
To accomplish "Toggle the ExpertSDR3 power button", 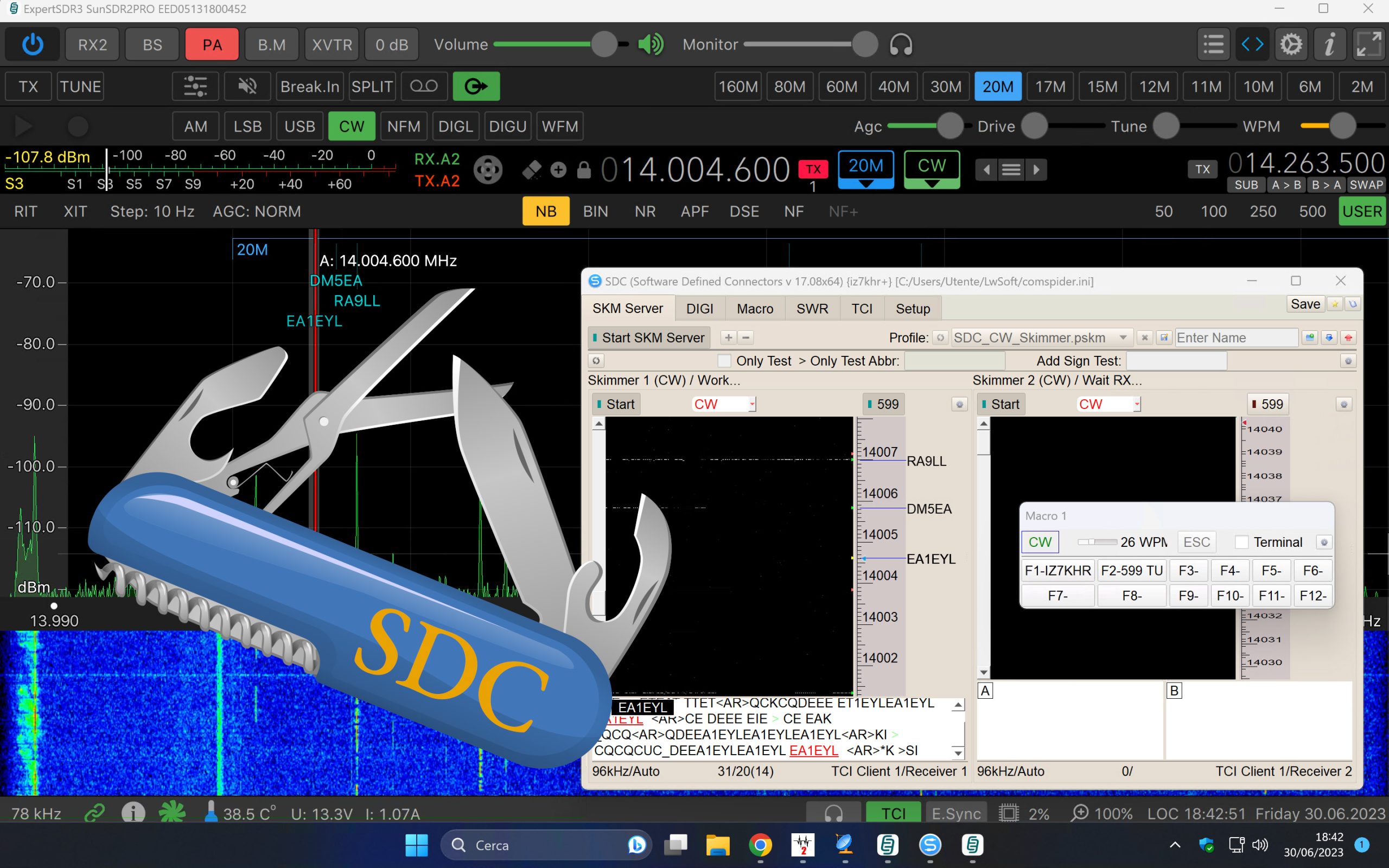I will click(x=33, y=44).
